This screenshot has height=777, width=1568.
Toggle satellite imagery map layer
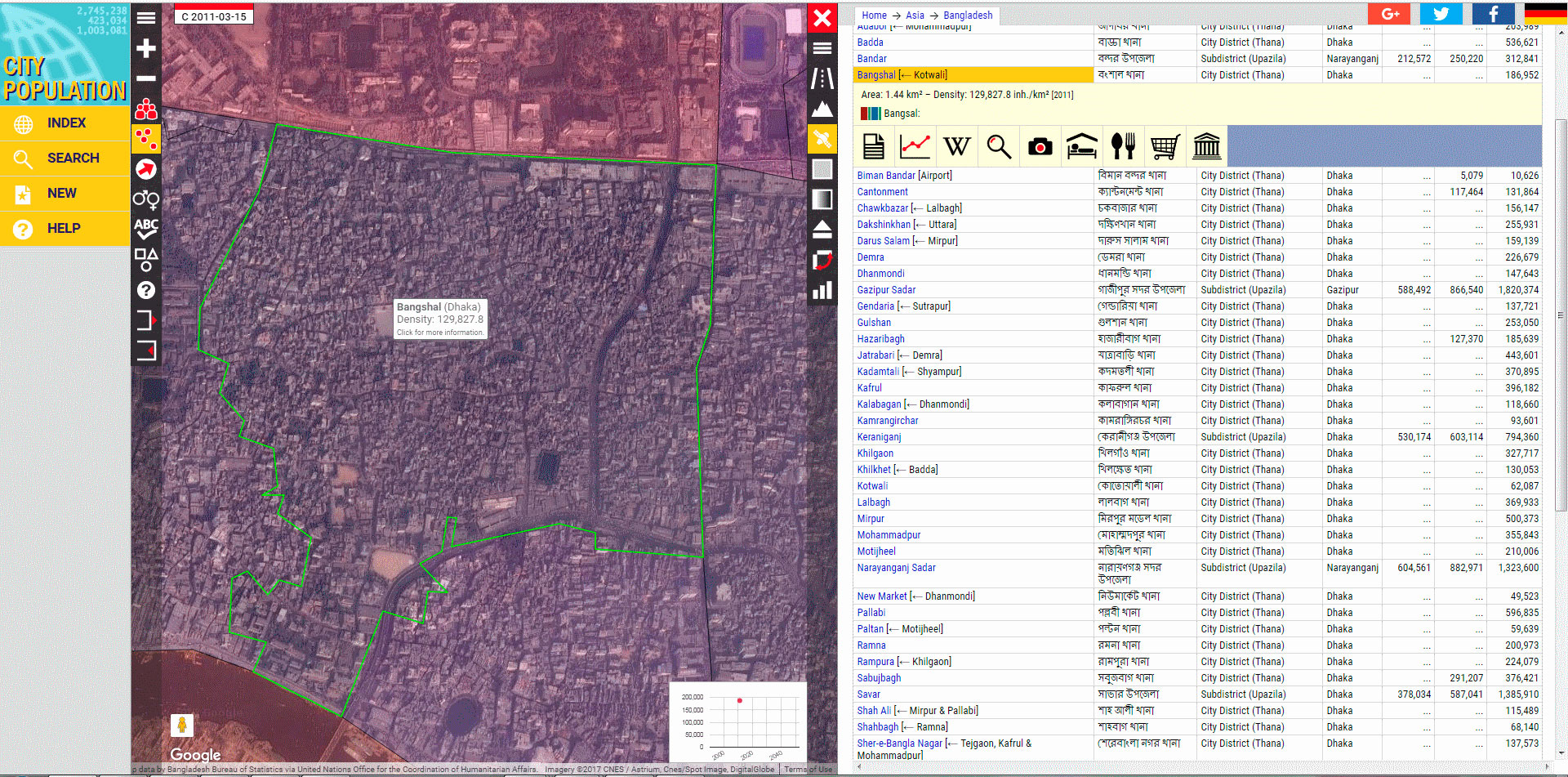pos(822,139)
